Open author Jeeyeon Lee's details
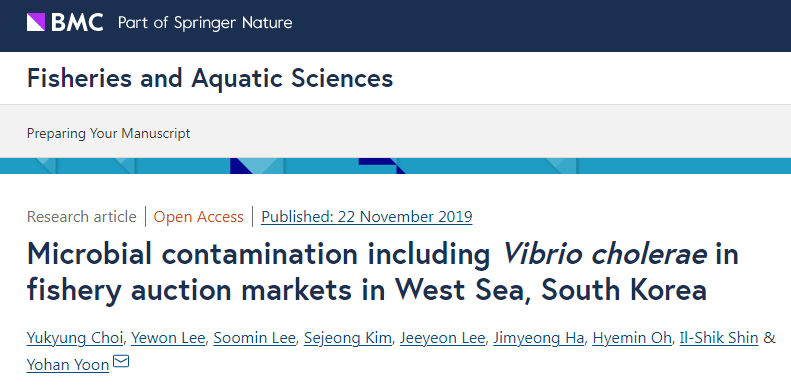Image resolution: width=791 pixels, height=391 pixels. (x=442, y=338)
